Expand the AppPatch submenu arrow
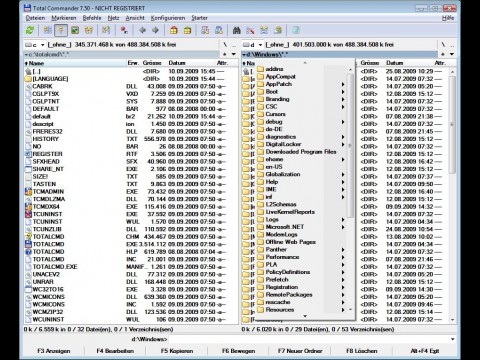480x360 pixels. pos(342,84)
